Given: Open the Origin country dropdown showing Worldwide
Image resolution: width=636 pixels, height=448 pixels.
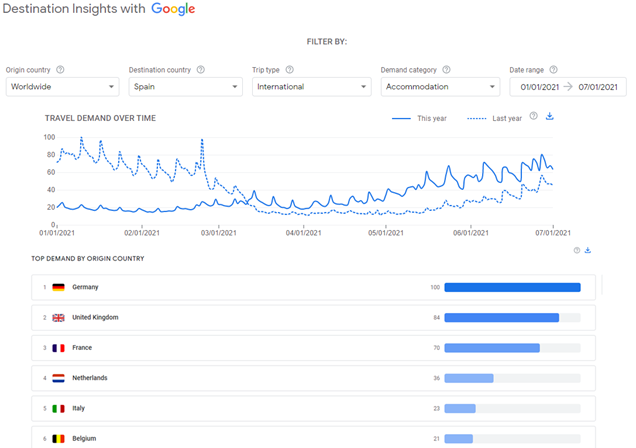Looking at the screenshot, I should click(62, 87).
